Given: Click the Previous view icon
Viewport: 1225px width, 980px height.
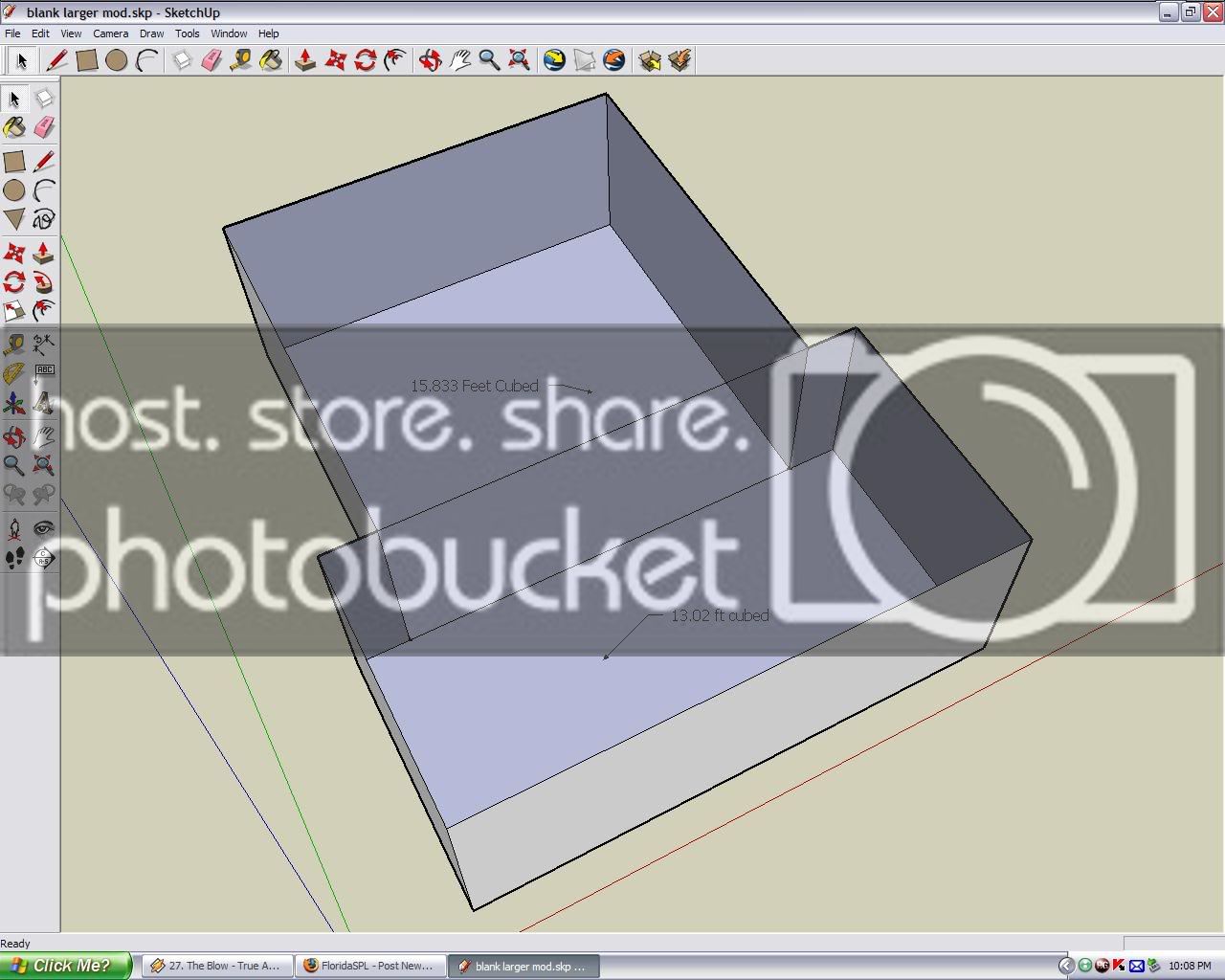Looking at the screenshot, I should 14,495.
